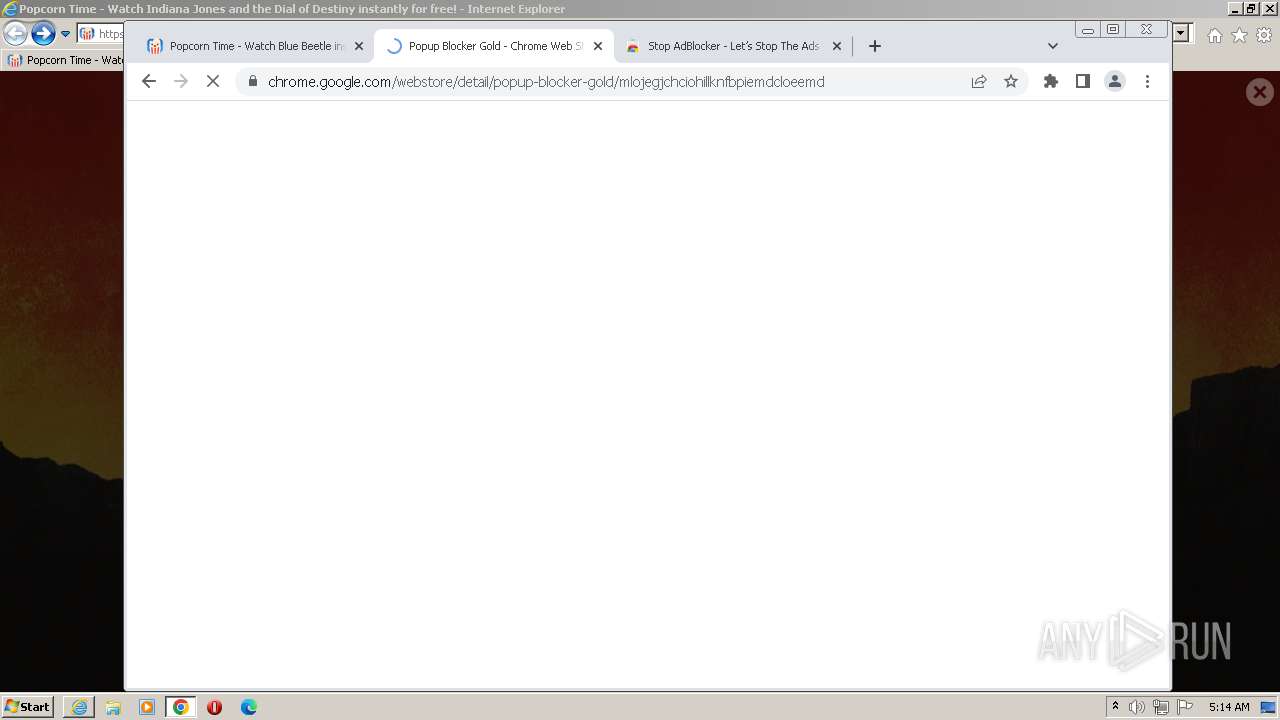Open Chrome profile avatar
This screenshot has width=1280, height=720.
[1115, 82]
